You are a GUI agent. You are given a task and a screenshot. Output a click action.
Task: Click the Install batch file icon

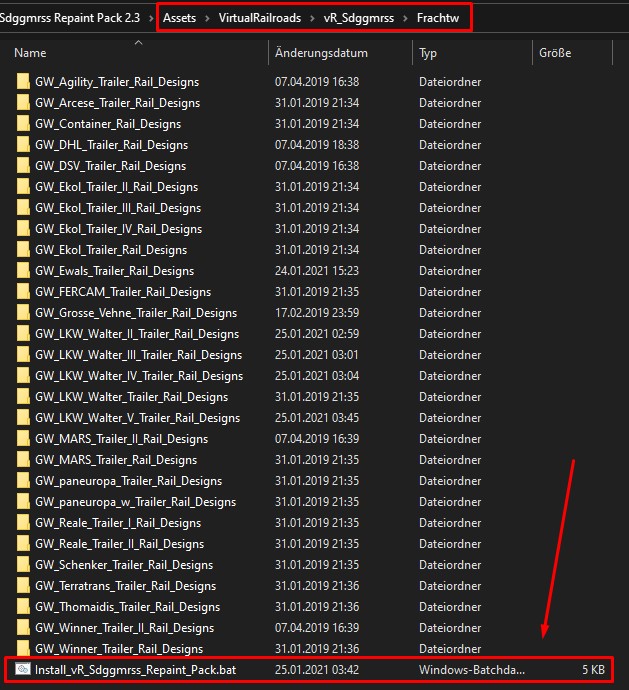click(x=23, y=669)
